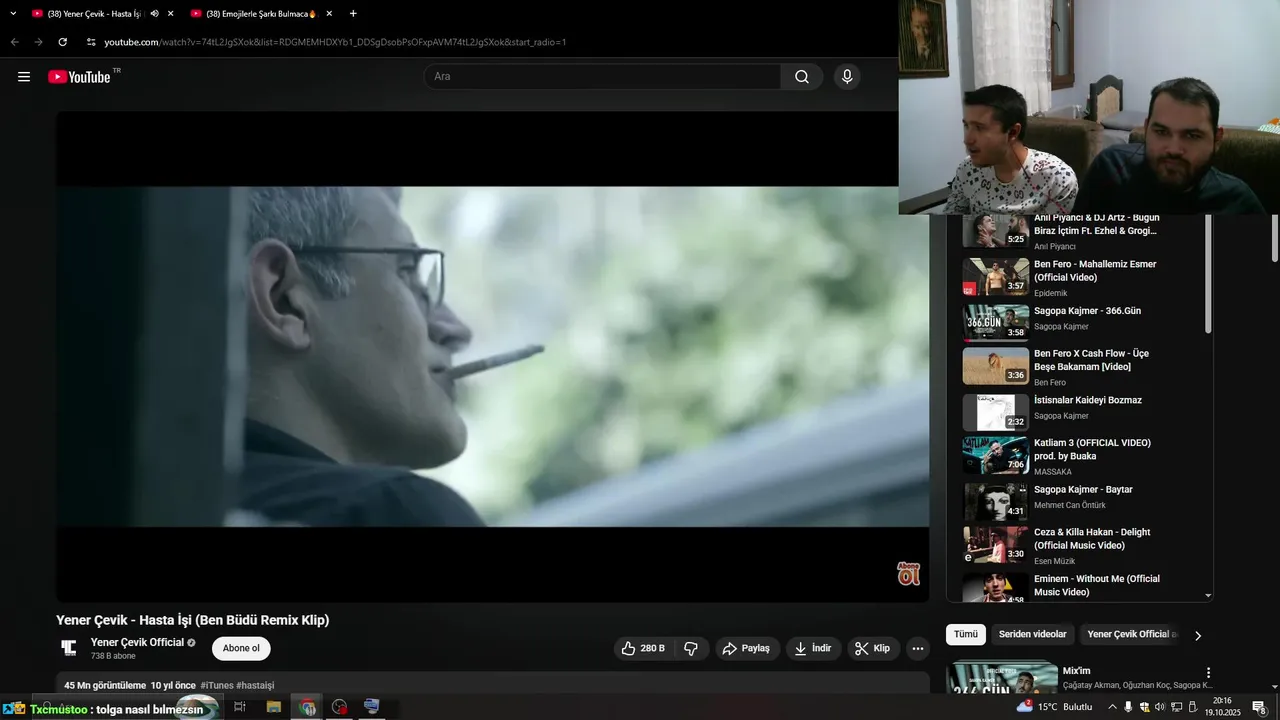Pause the video by clicking the player

492,356
